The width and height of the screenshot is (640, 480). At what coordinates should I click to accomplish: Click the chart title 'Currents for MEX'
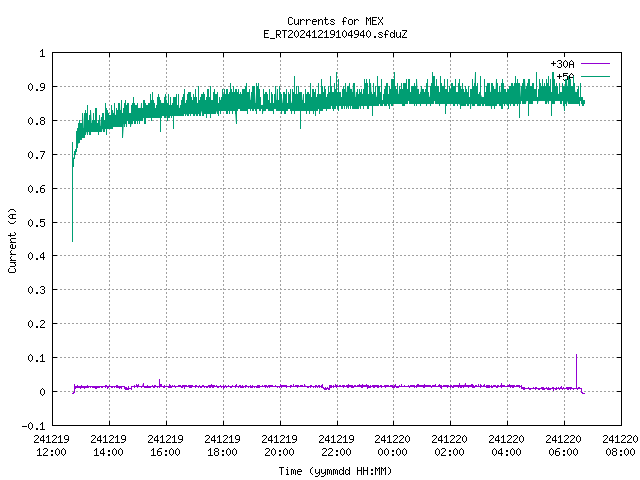335,21
